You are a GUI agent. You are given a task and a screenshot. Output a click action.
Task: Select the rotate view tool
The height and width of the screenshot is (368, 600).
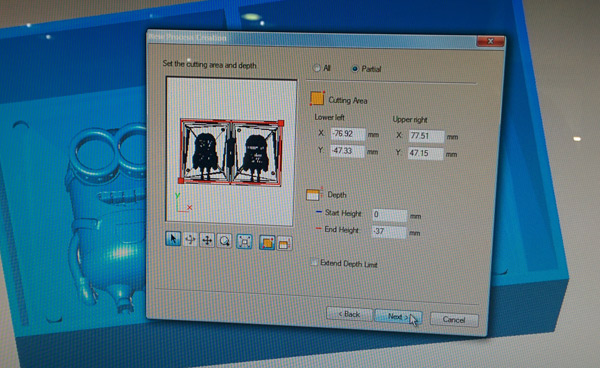tap(190, 240)
